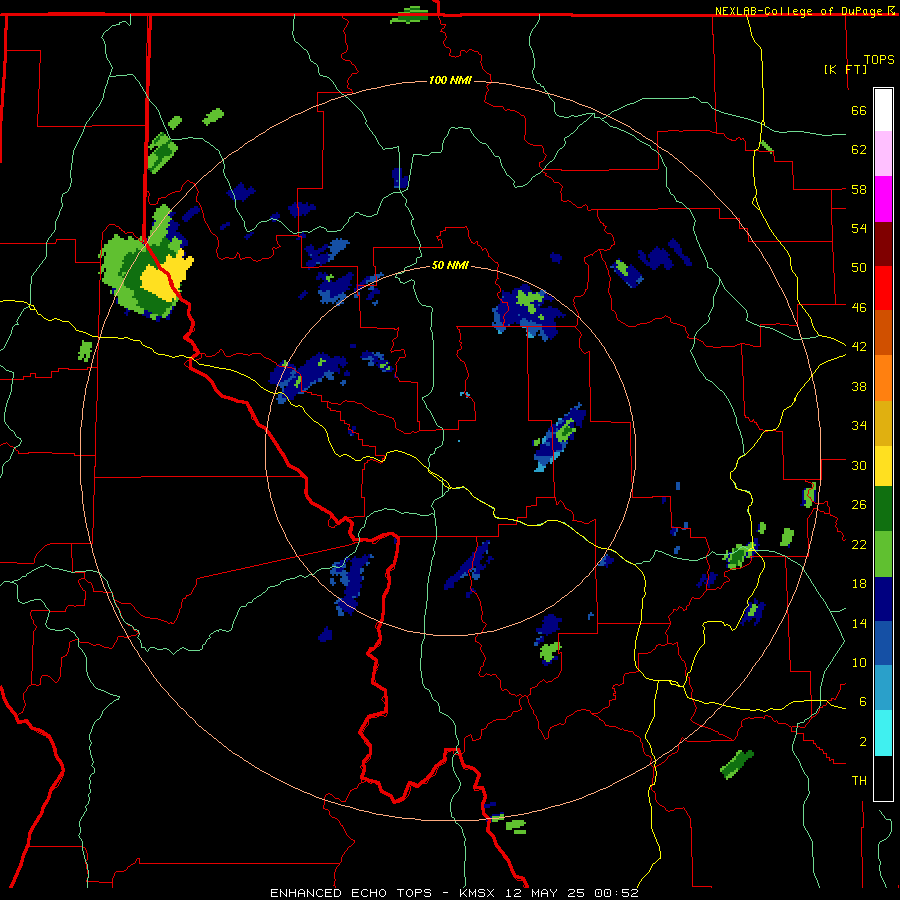Click the legend value 34
900x900 pixels.
click(x=859, y=426)
